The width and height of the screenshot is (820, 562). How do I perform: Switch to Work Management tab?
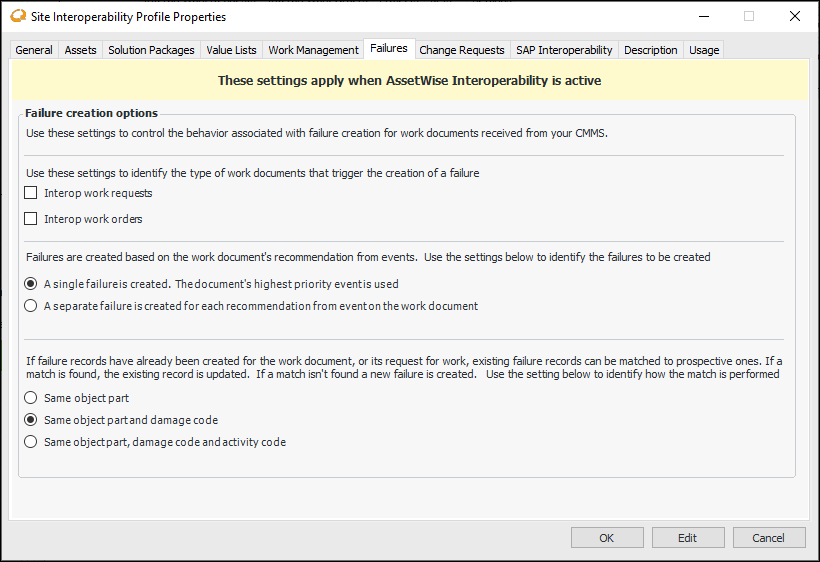tap(313, 50)
